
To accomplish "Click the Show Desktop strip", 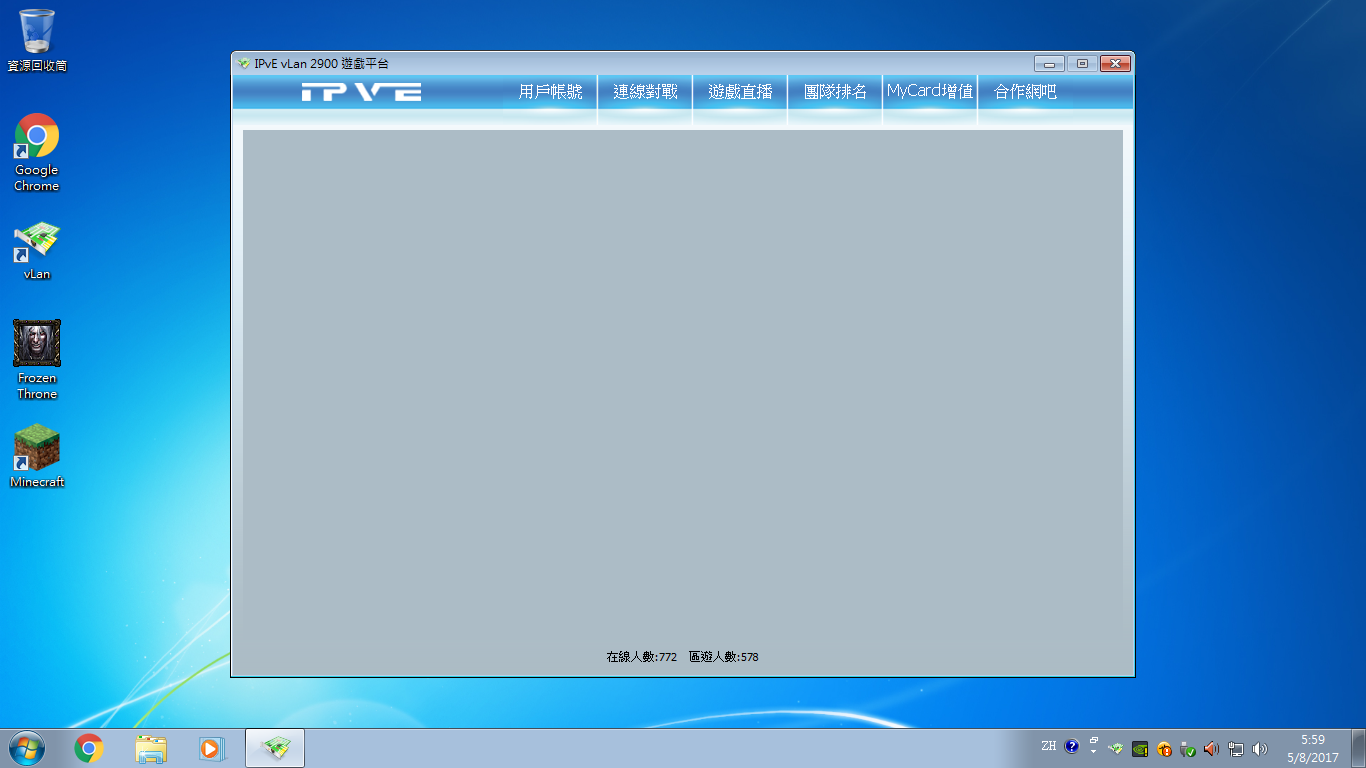I will (x=1358, y=748).
